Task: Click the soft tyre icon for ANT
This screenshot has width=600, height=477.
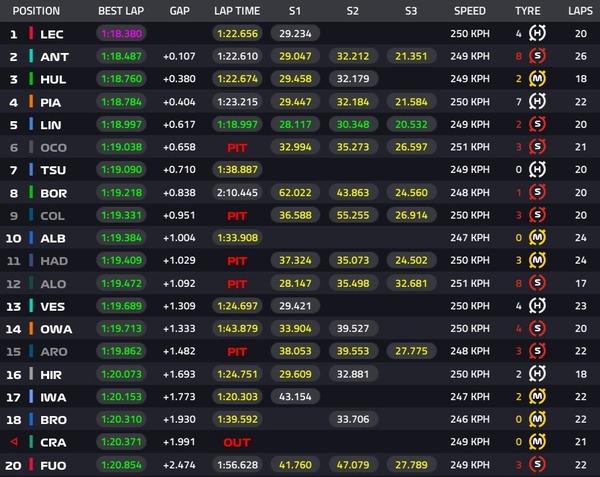Action: point(537,56)
